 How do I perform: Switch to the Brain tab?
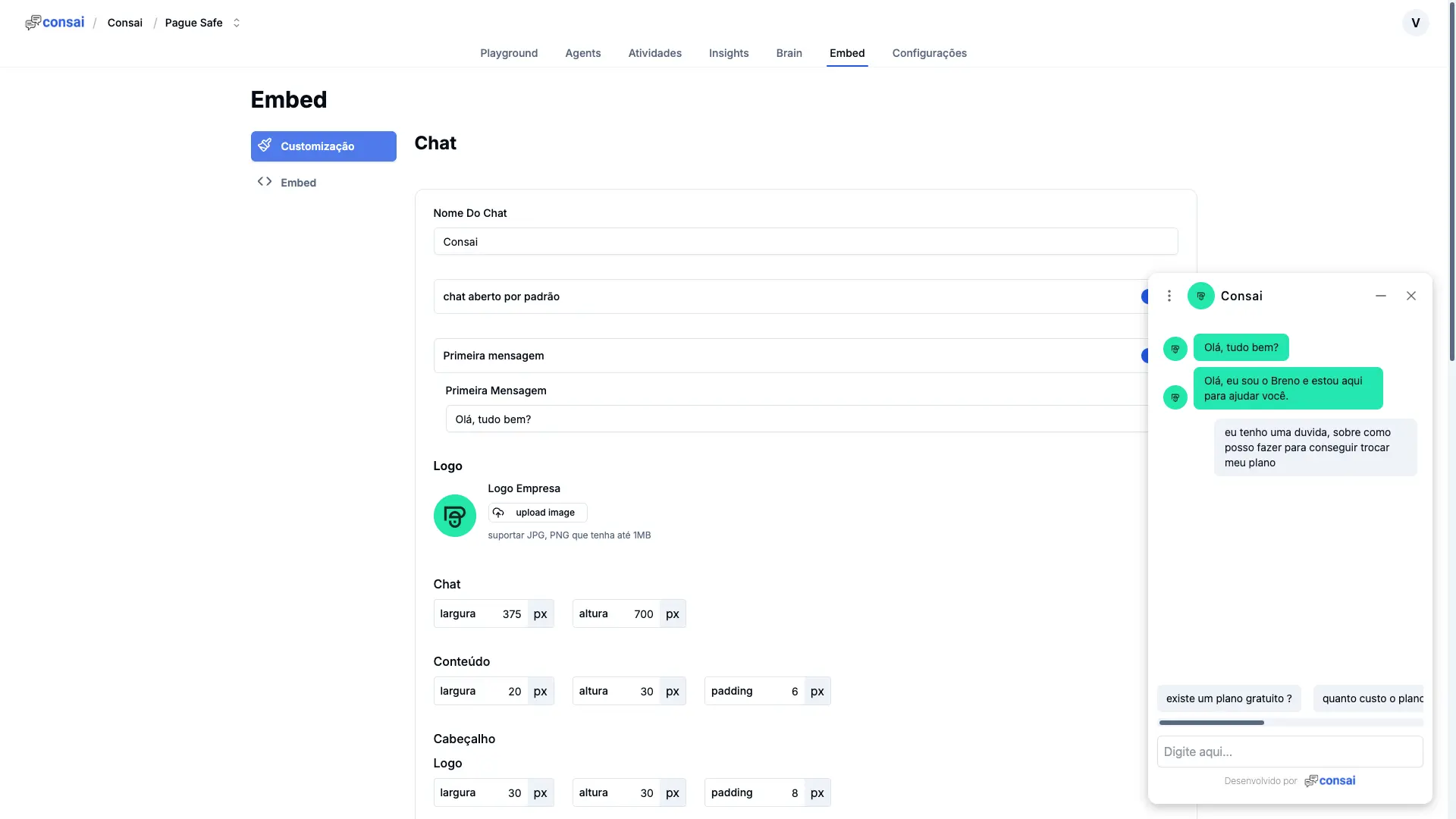[789, 53]
